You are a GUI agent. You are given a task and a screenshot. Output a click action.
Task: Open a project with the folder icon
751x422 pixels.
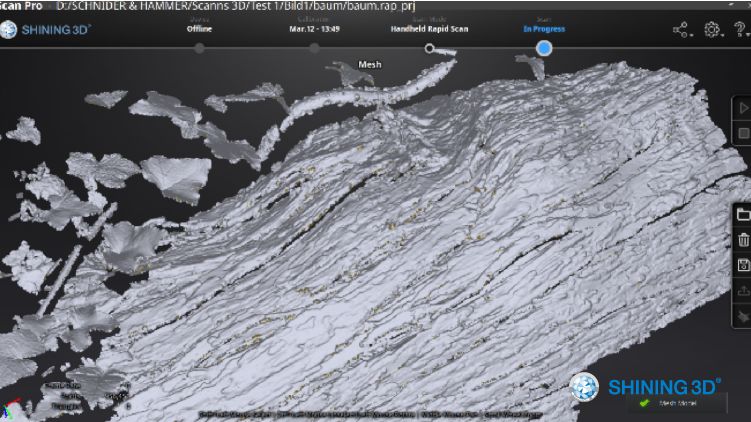[743, 214]
